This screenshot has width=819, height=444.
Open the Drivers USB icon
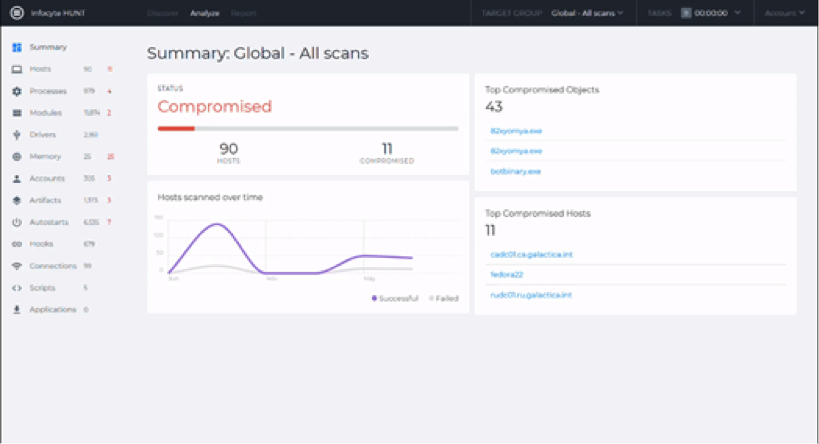click(16, 134)
